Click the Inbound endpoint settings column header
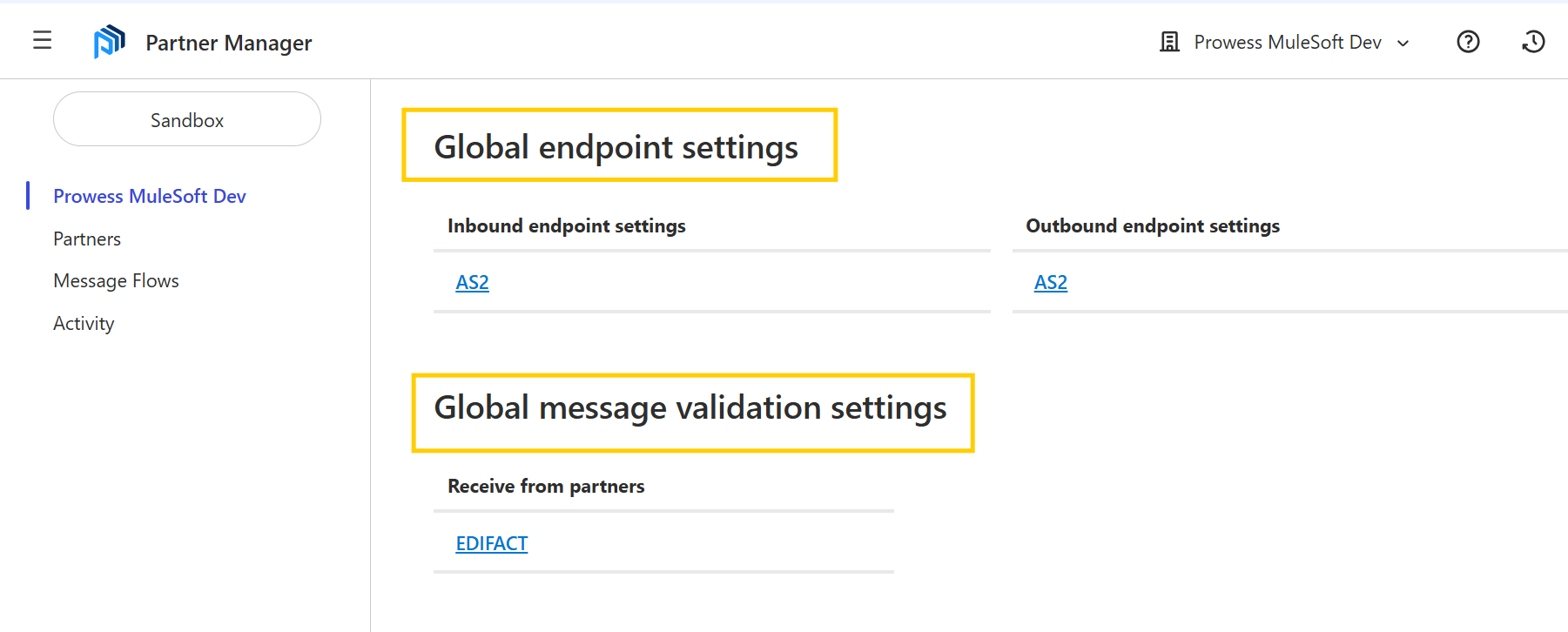 (x=566, y=225)
